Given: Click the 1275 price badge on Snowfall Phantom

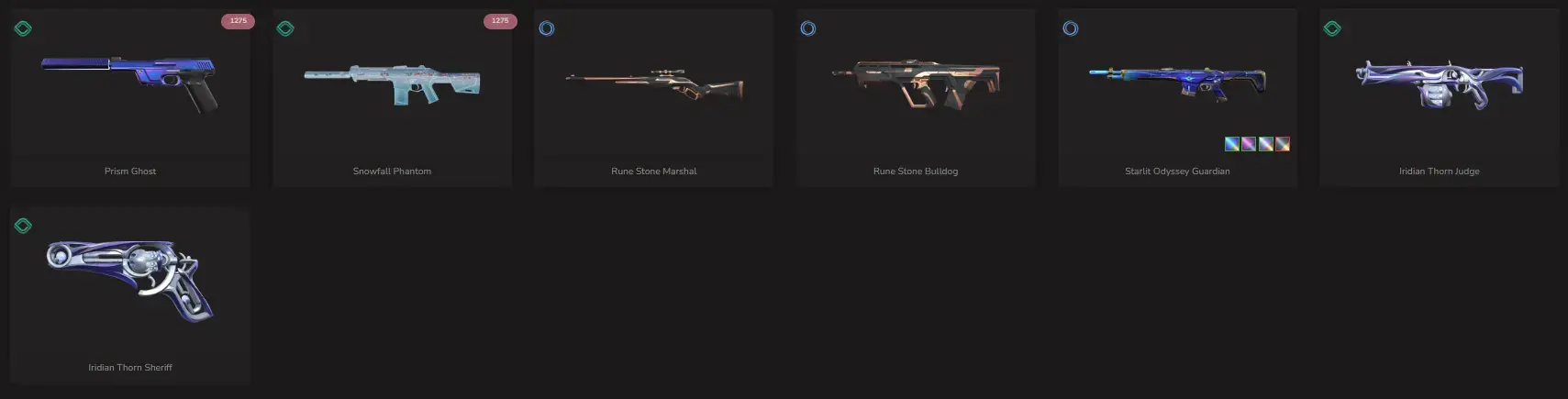Looking at the screenshot, I should pos(500,20).
